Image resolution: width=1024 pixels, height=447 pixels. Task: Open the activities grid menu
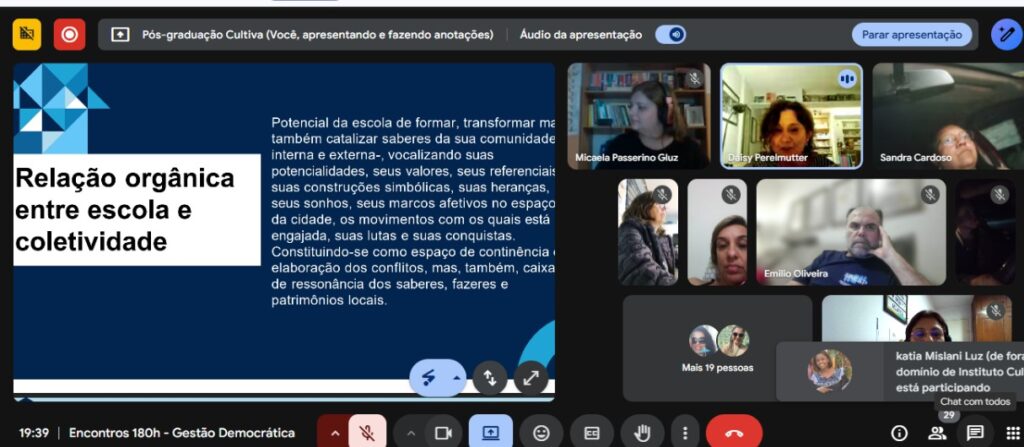1011,432
